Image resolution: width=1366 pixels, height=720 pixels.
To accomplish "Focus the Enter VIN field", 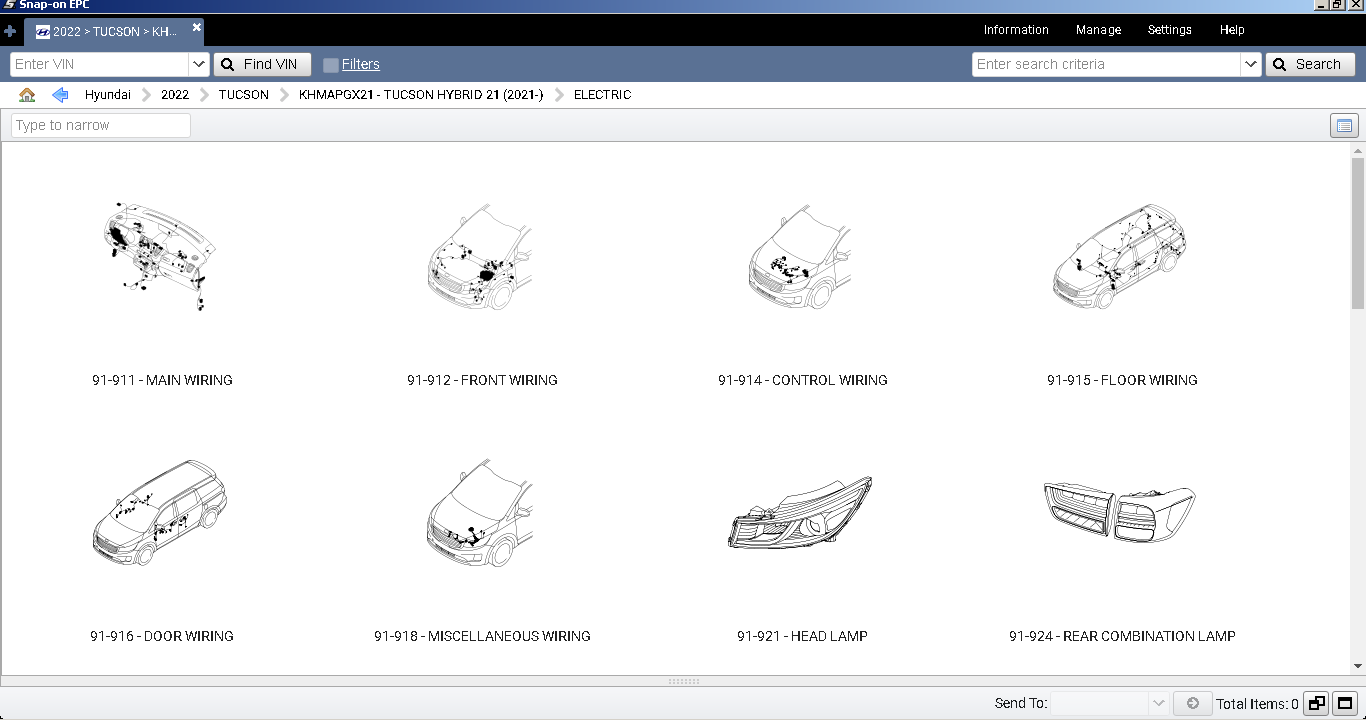I will (x=99, y=64).
